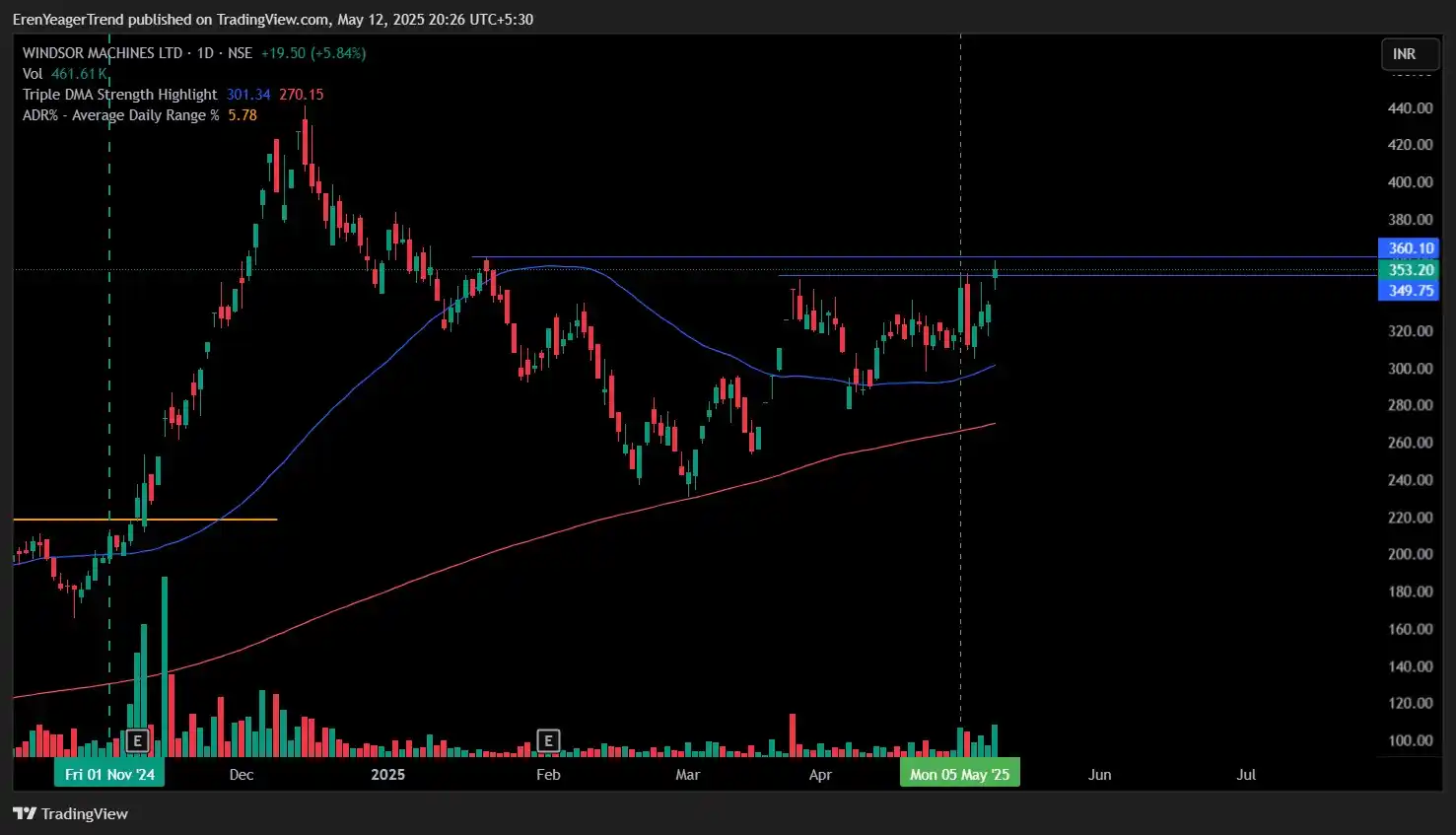Click the Apr label on time axis
This screenshot has height=835, width=1456.
click(x=820, y=775)
